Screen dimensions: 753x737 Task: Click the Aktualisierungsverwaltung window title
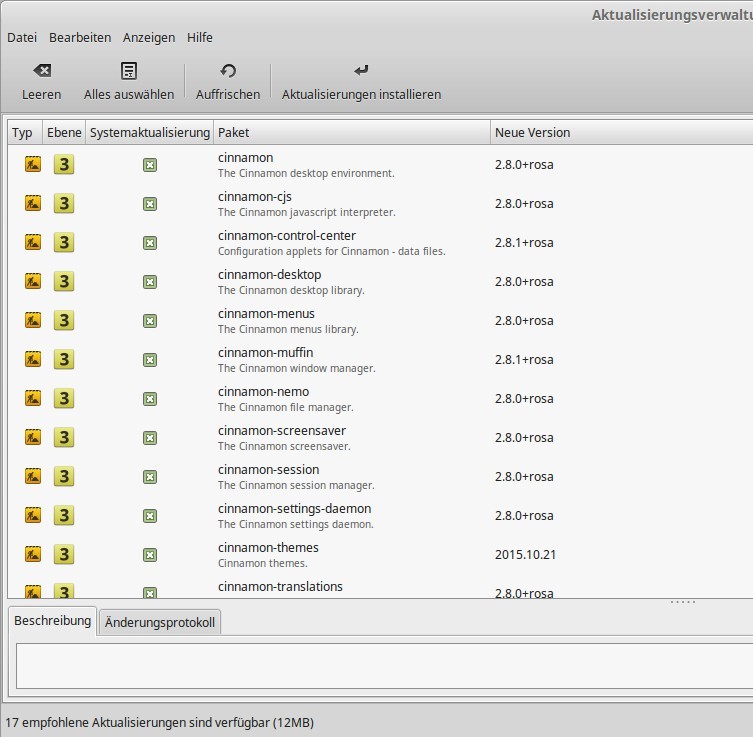coord(672,15)
